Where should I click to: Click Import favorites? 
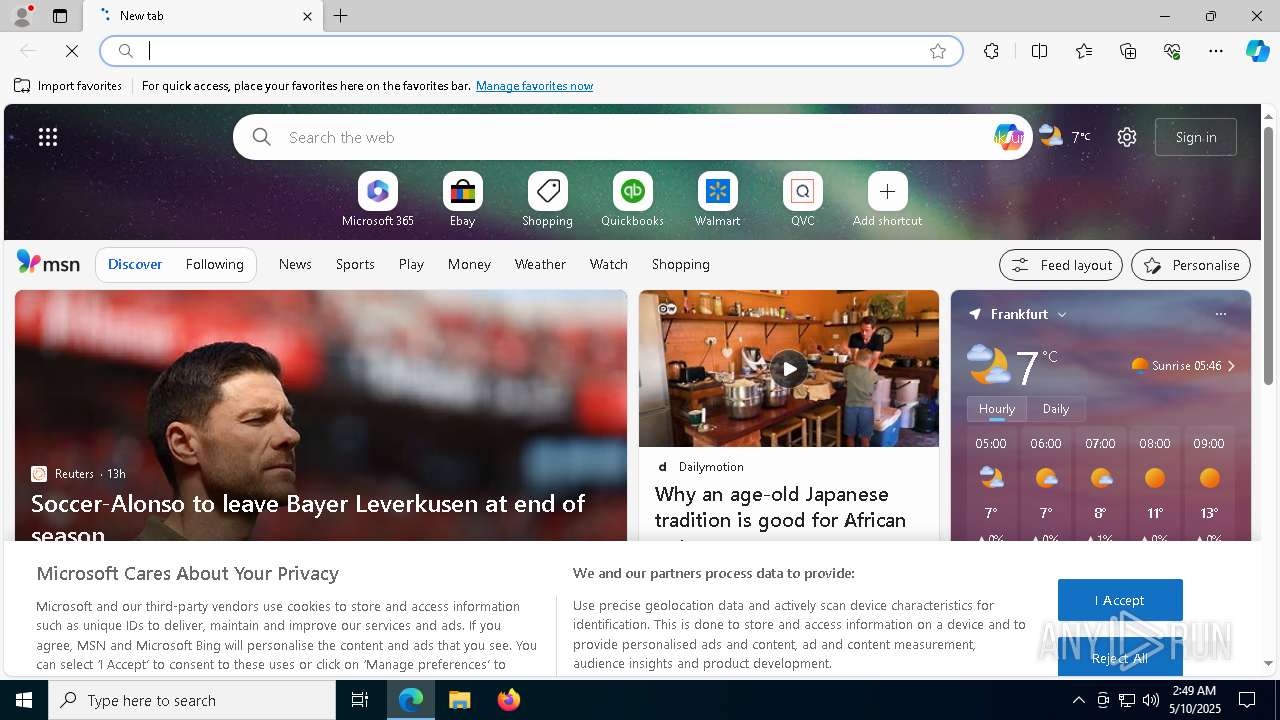coord(68,86)
